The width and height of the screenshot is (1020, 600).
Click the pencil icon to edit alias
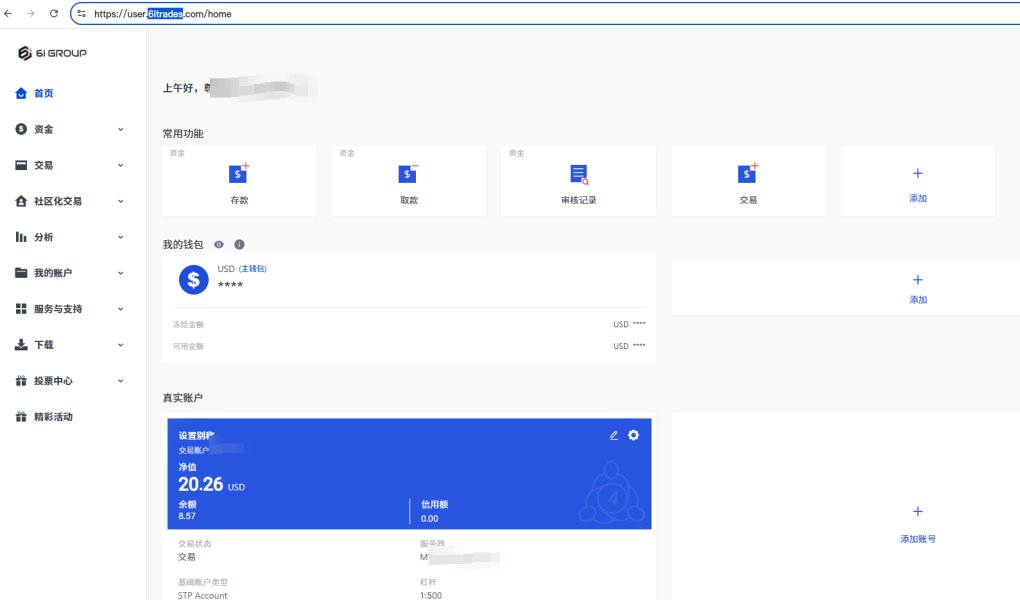tap(613, 435)
